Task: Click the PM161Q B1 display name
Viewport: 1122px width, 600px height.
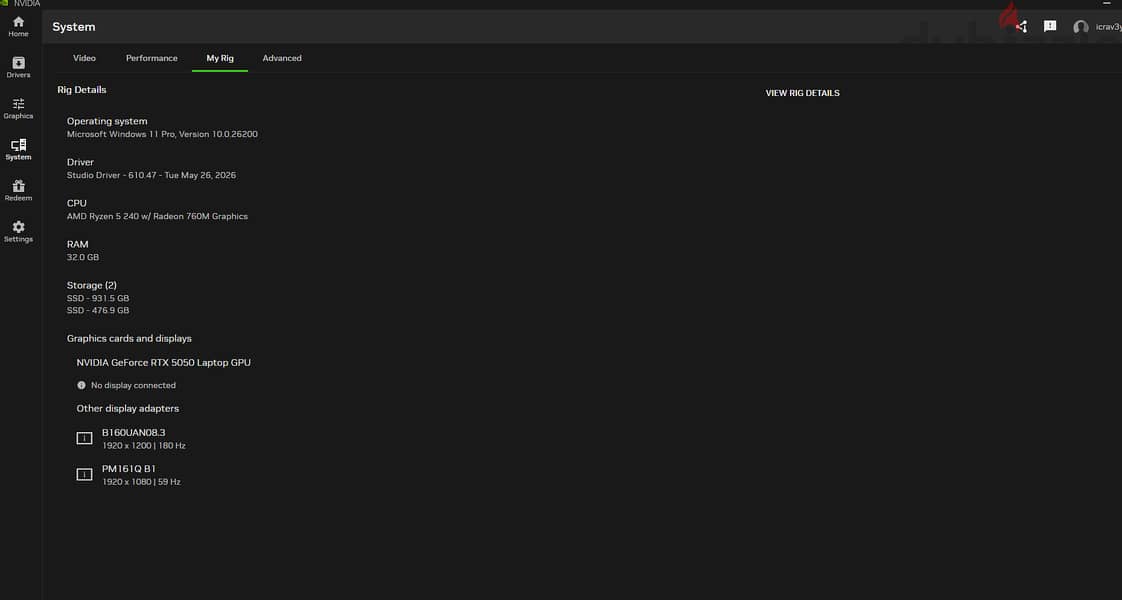Action: (129, 469)
